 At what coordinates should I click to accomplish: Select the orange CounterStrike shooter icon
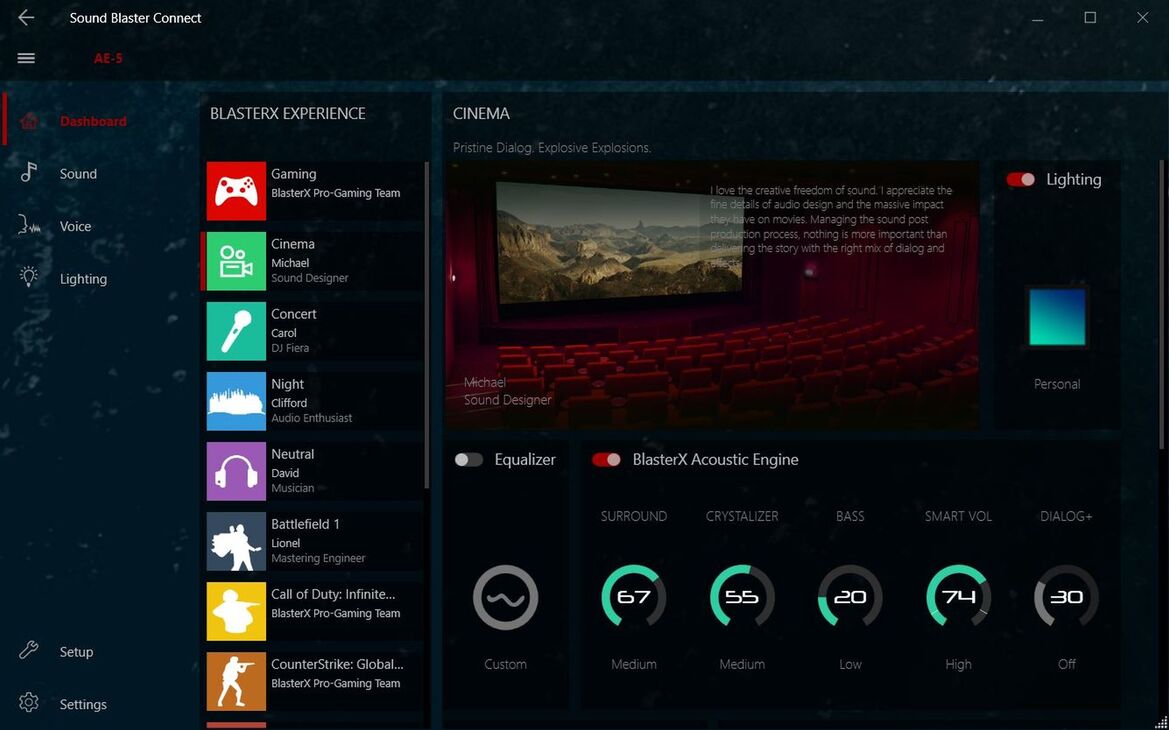point(236,682)
